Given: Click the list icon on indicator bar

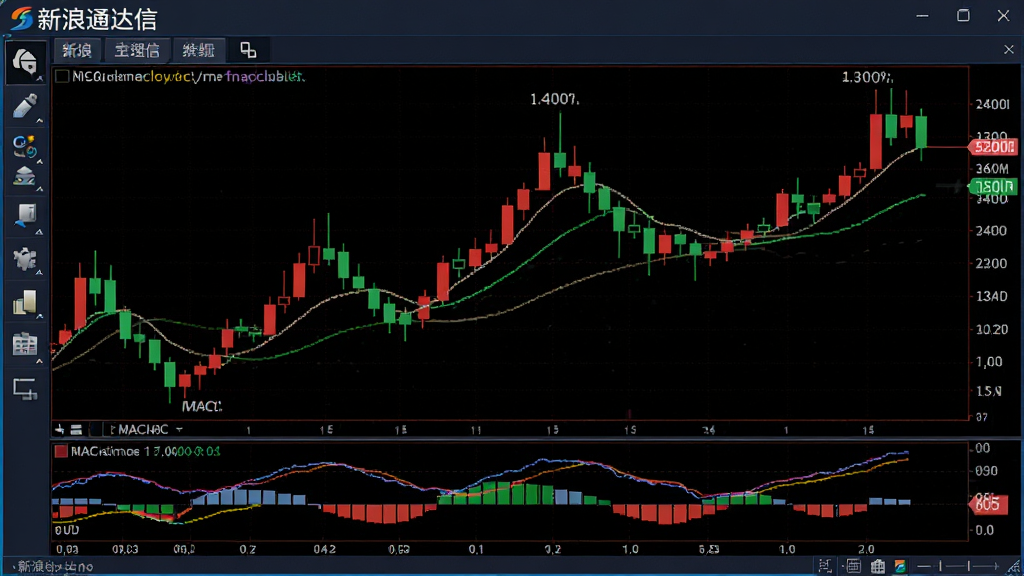Looking at the screenshot, I should click(76, 429).
